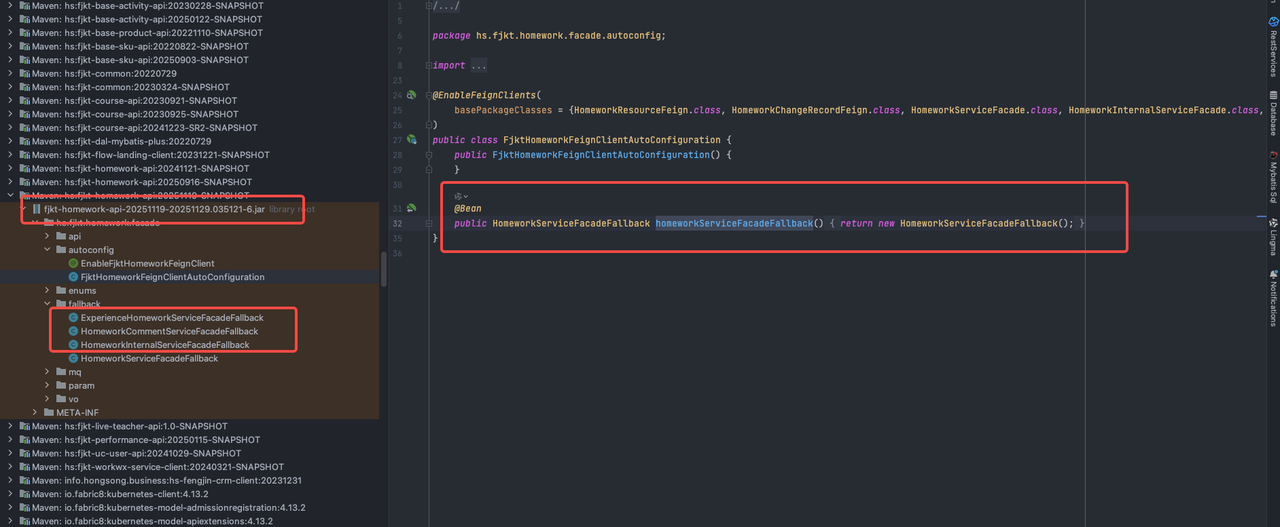Click the folder icon of META-INF
The width and height of the screenshot is (1280, 527).
48,412
